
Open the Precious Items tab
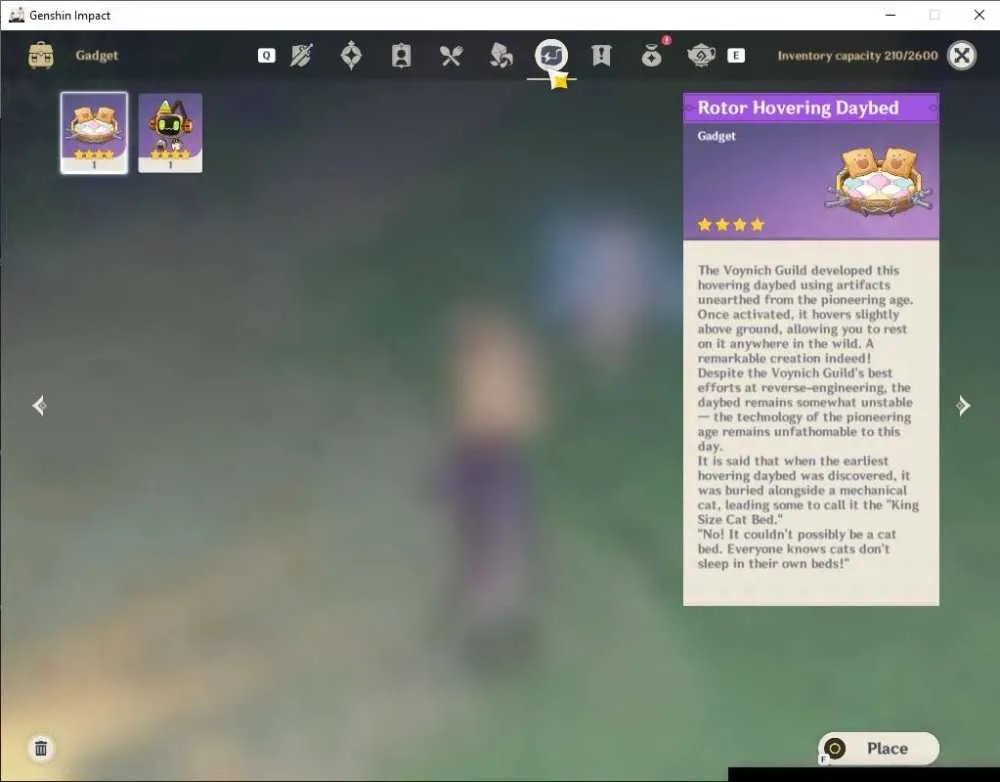(651, 57)
